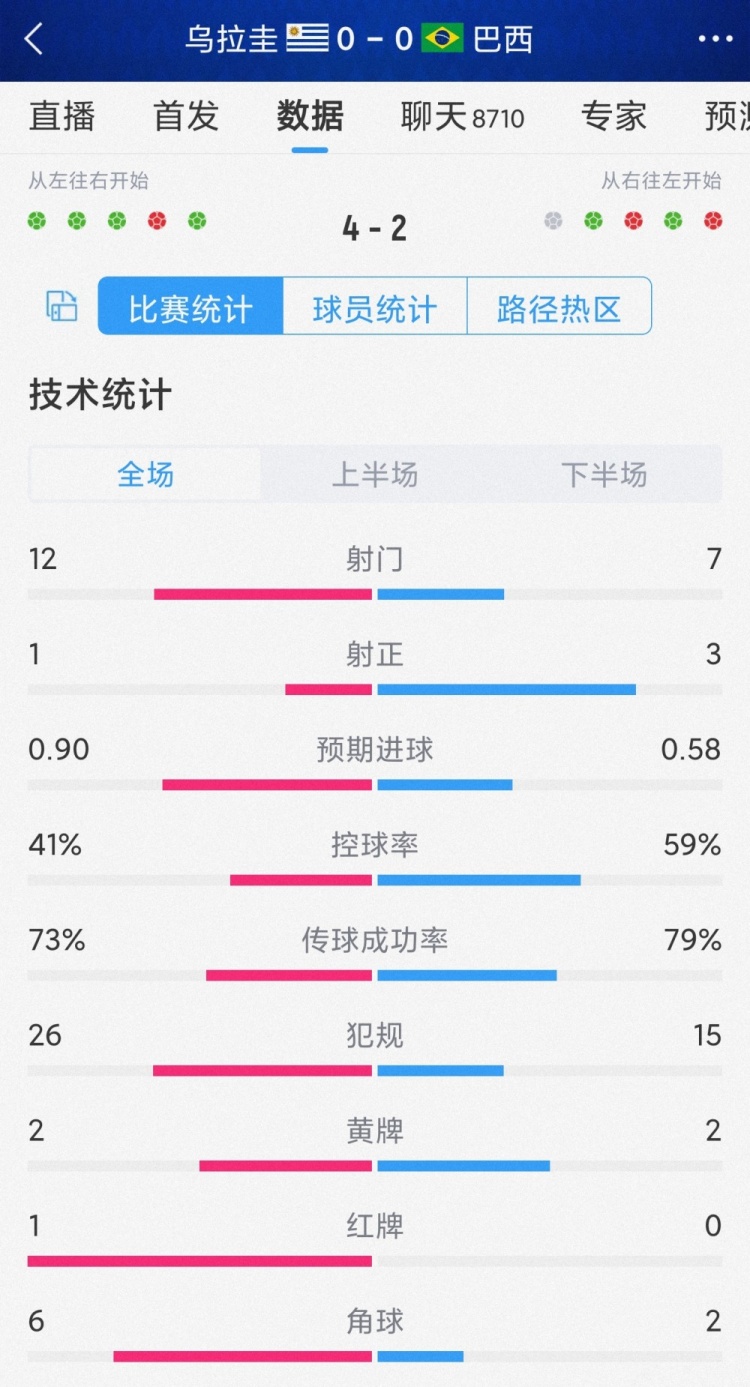The height and width of the screenshot is (1387, 750).
Task: Open the 聊天 chat tab
Action: 462,117
